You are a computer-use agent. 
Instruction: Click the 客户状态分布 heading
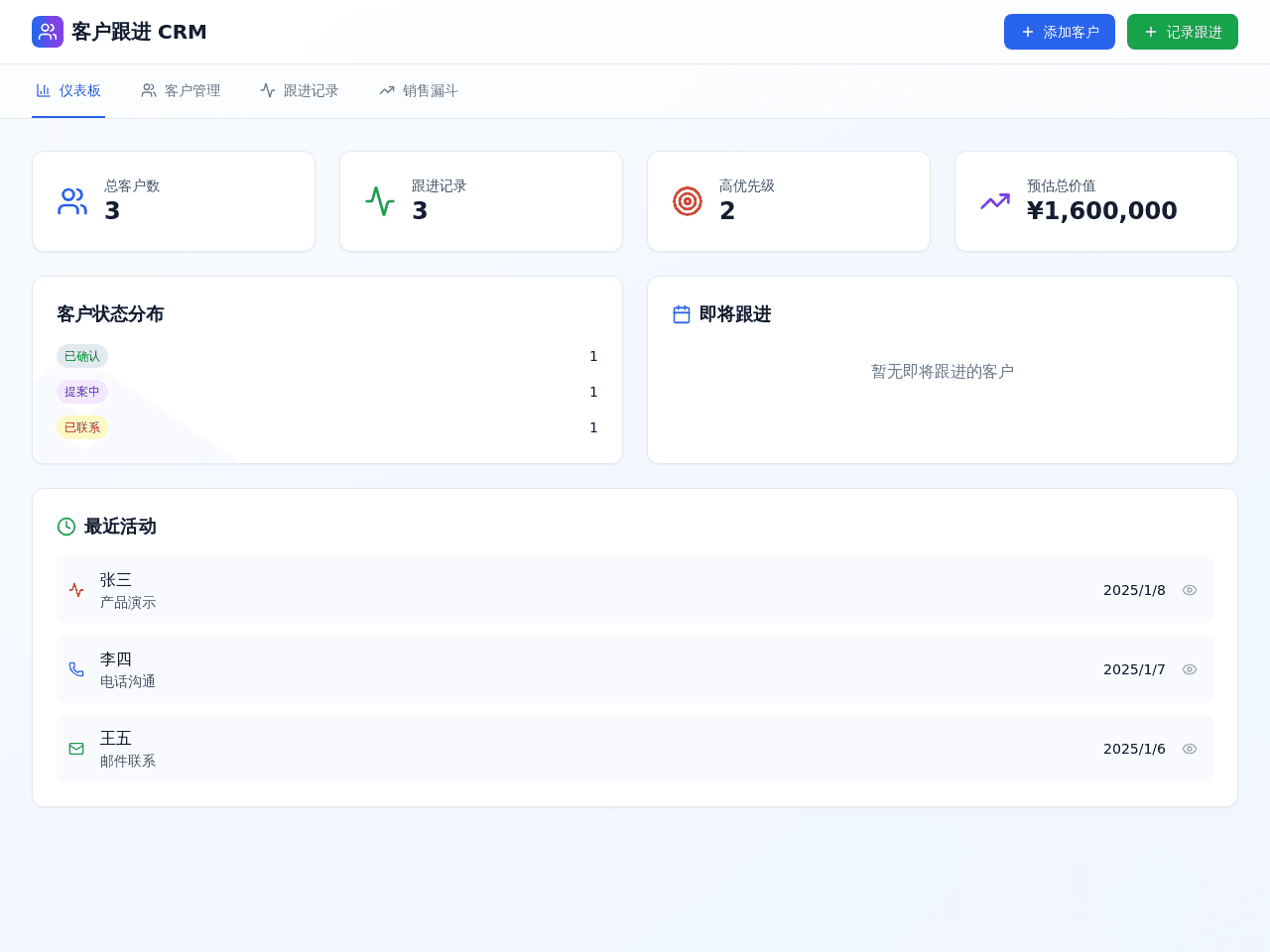click(110, 314)
